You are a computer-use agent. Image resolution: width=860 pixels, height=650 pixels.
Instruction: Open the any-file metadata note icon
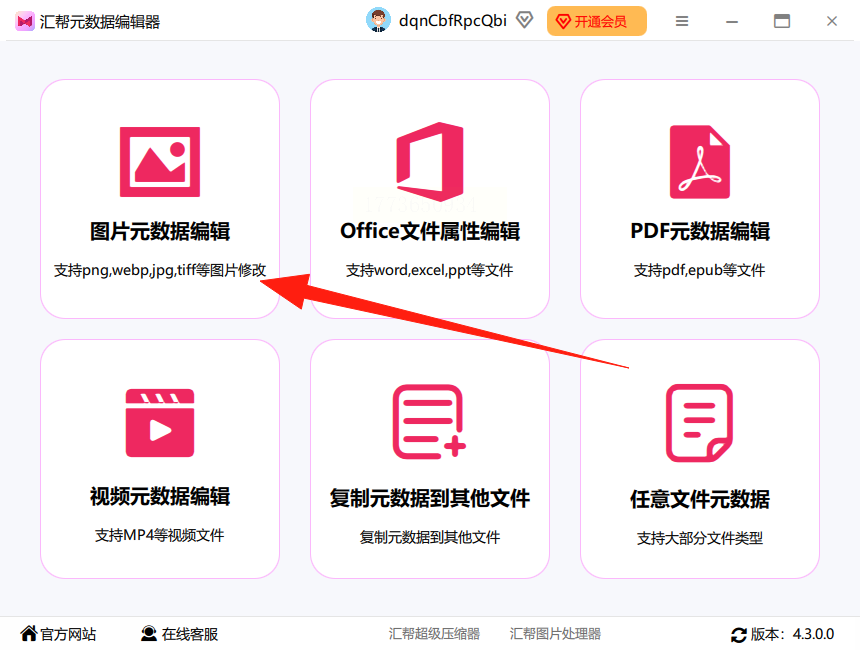coord(699,423)
